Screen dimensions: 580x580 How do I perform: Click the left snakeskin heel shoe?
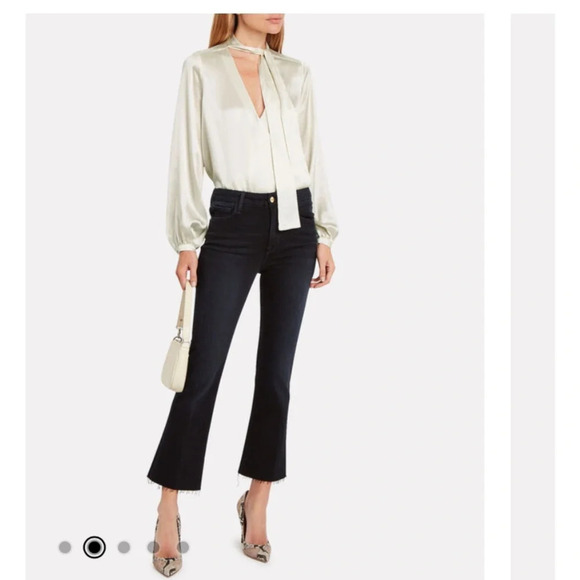(169, 544)
